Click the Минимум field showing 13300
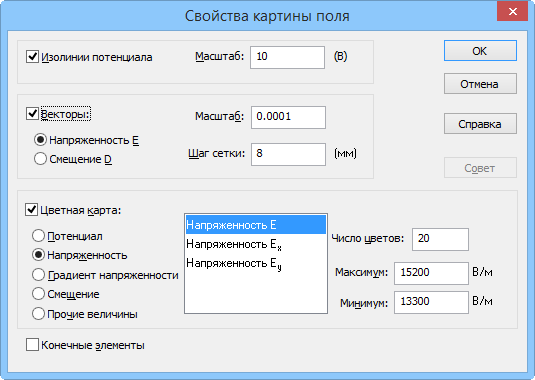Screen dimensions: 535x380 (x=431, y=302)
